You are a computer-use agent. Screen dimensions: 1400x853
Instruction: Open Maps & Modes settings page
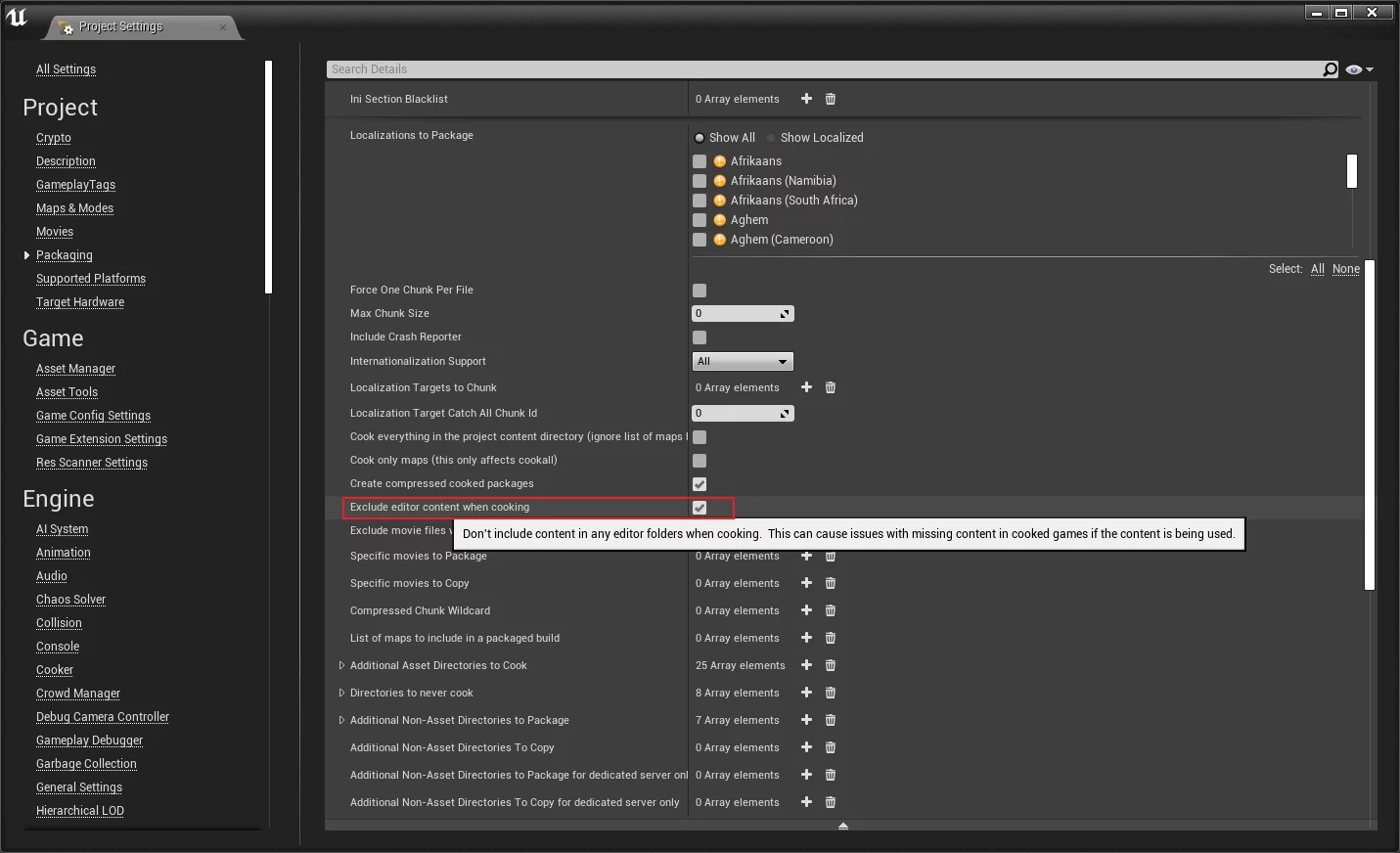74,208
